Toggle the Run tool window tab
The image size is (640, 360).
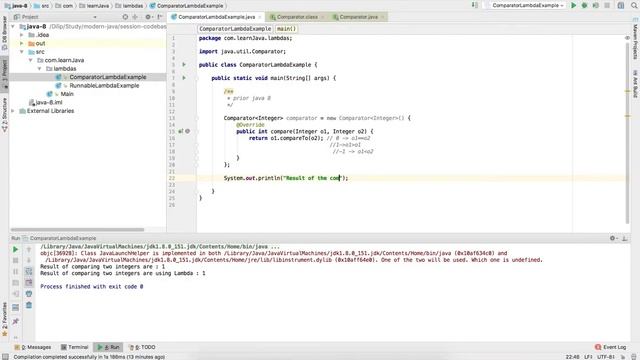click(108, 347)
